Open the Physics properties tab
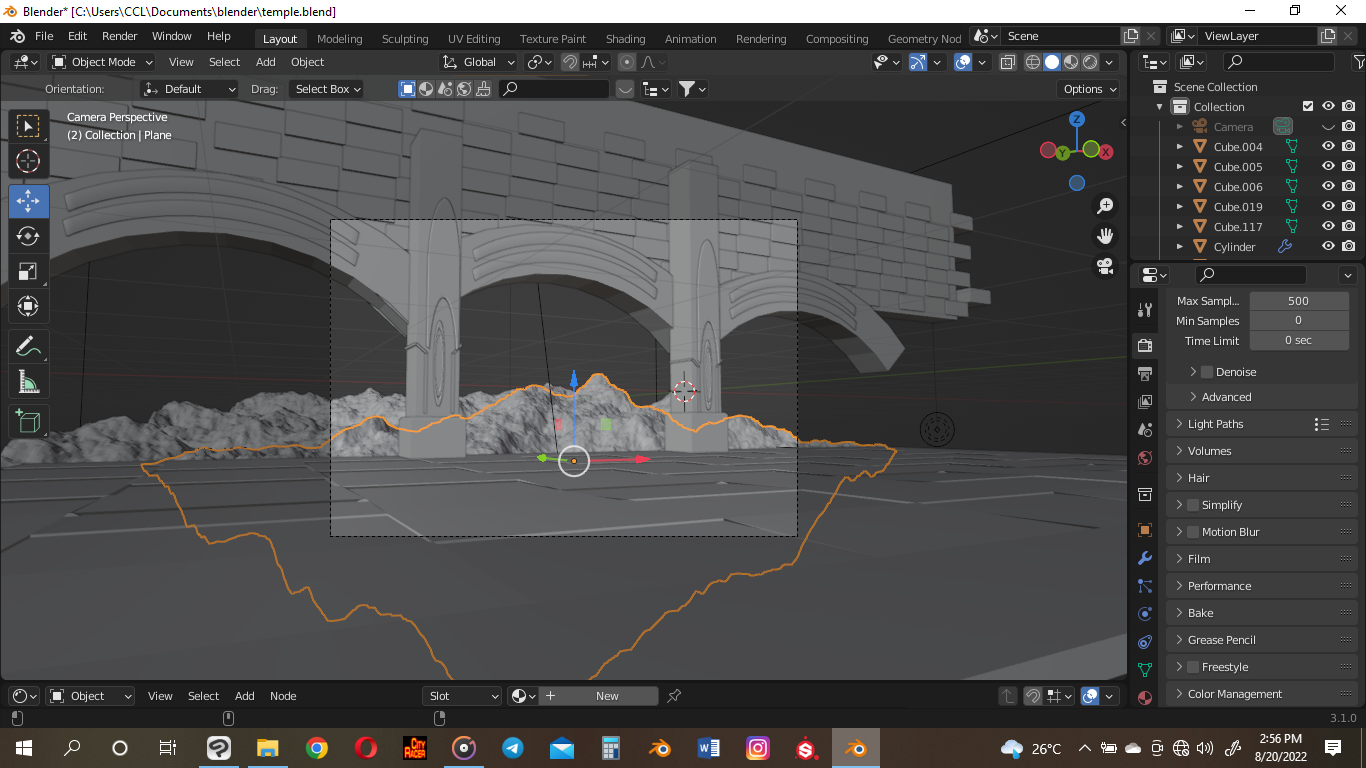Screen dimensions: 1366x768 1145,613
